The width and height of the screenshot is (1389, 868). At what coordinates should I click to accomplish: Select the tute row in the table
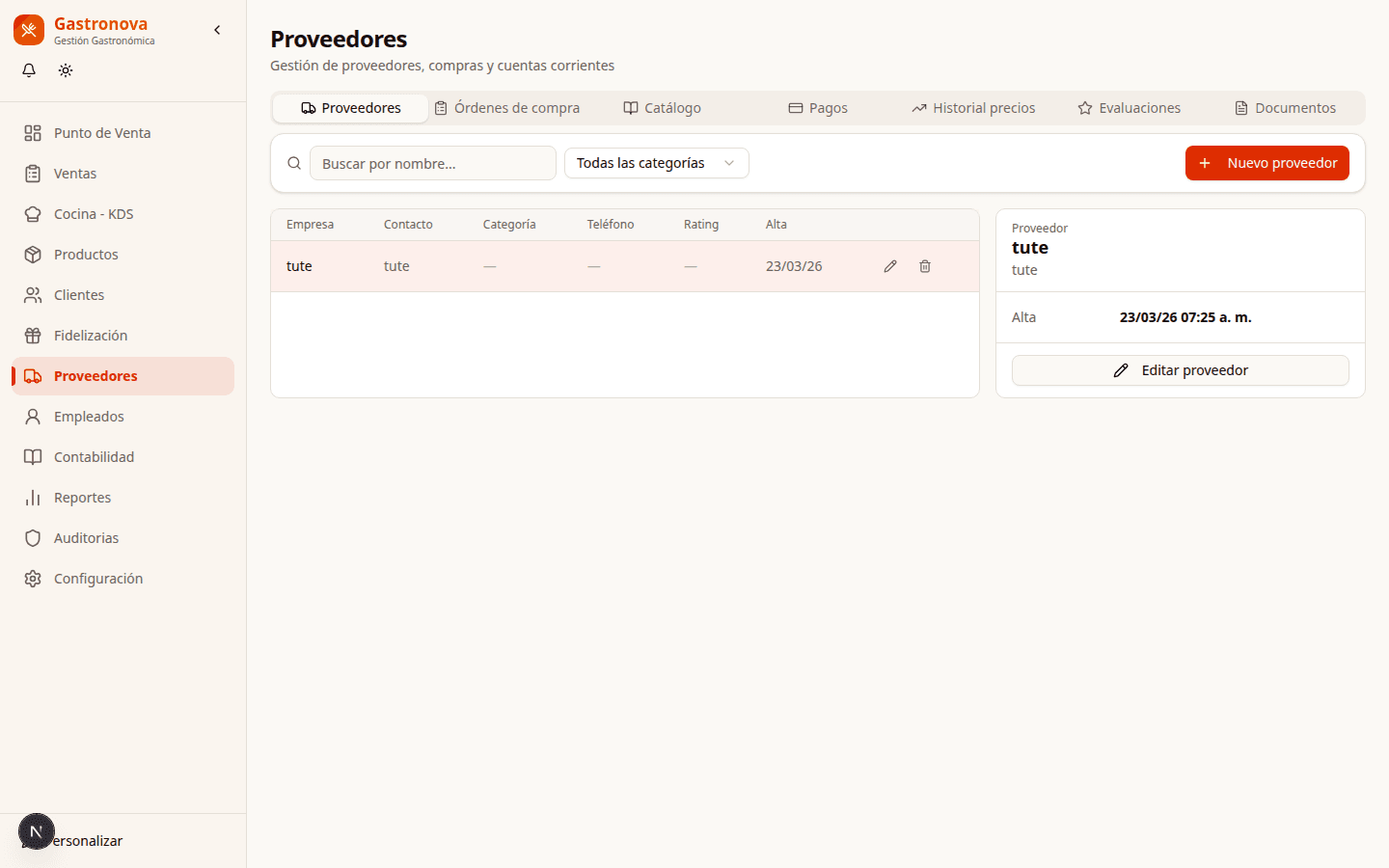[579, 265]
